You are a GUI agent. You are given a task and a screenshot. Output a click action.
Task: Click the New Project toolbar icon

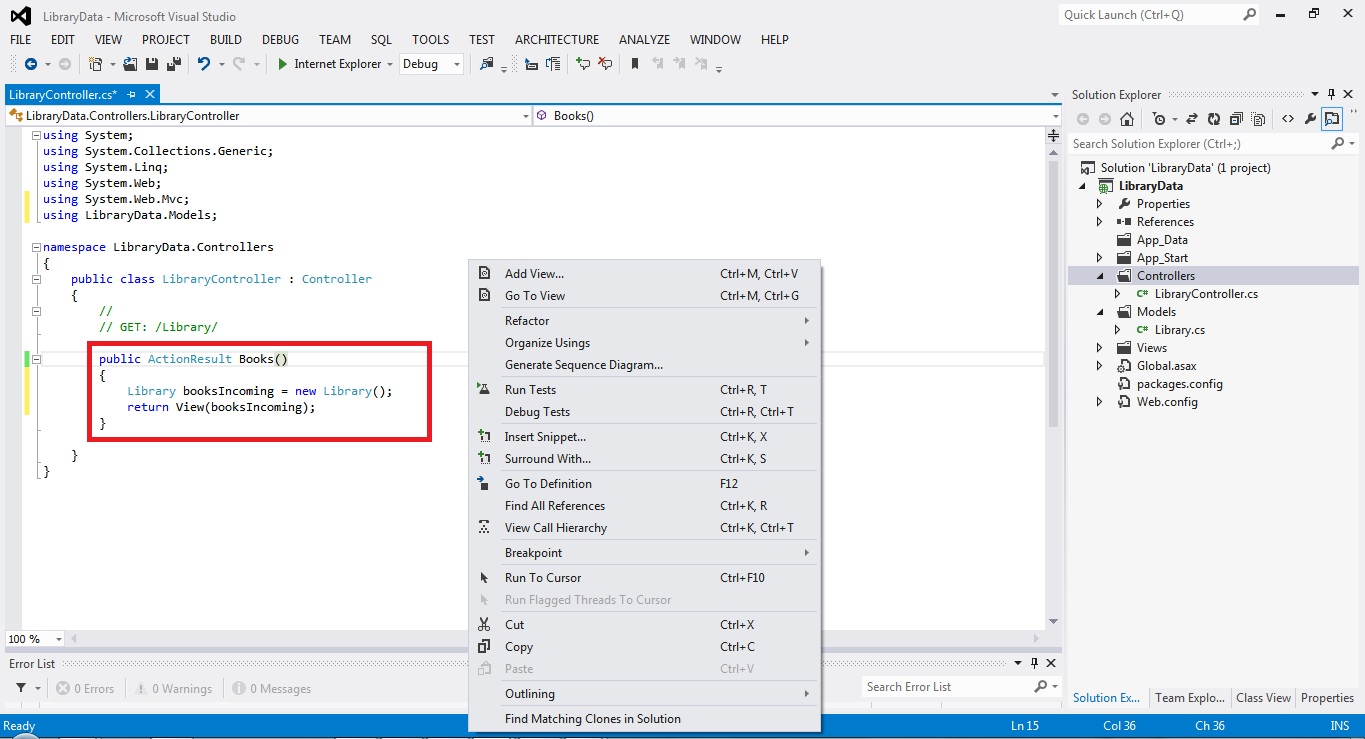95,64
